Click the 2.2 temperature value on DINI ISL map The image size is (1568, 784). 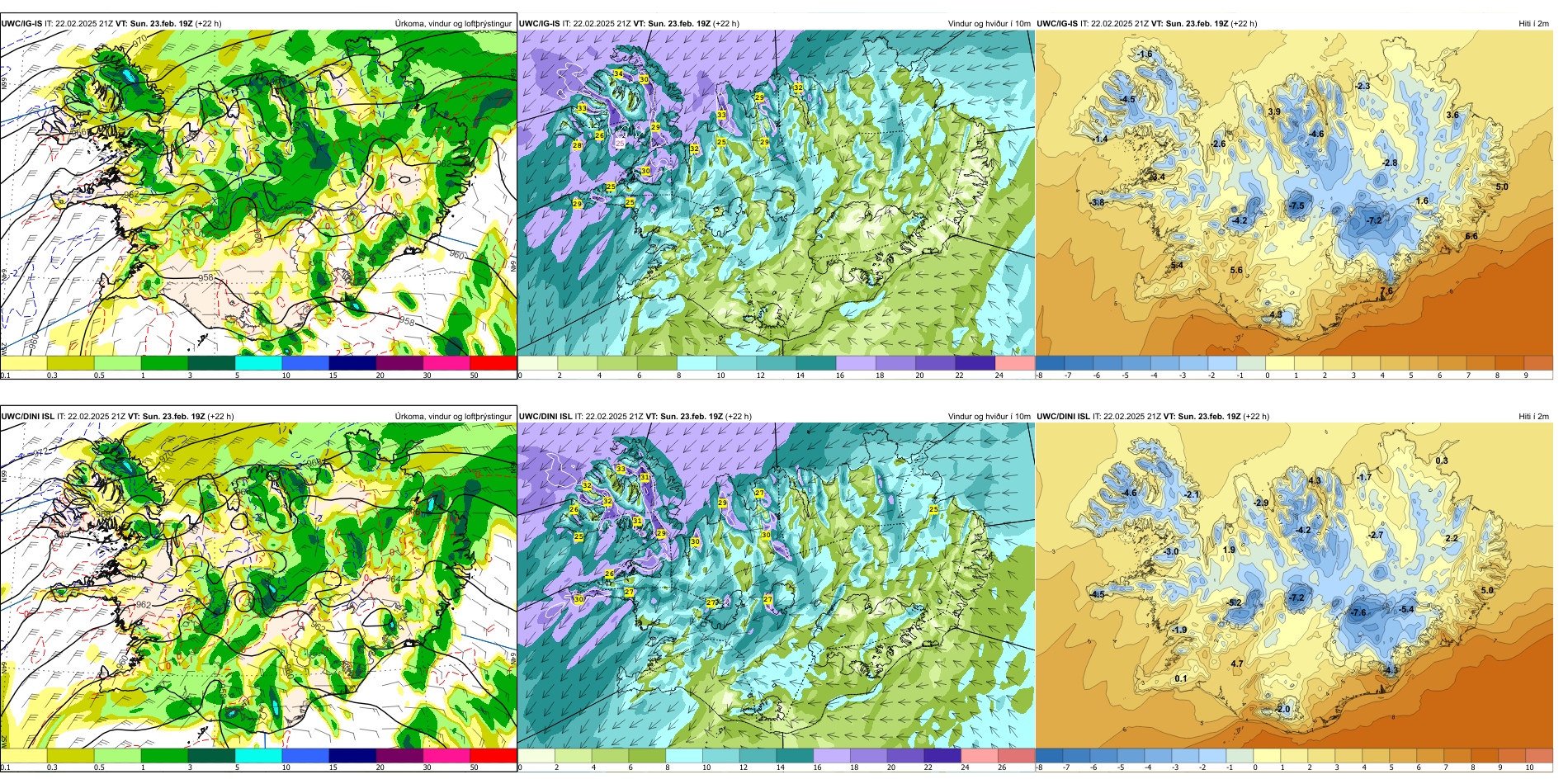[x=1452, y=539]
